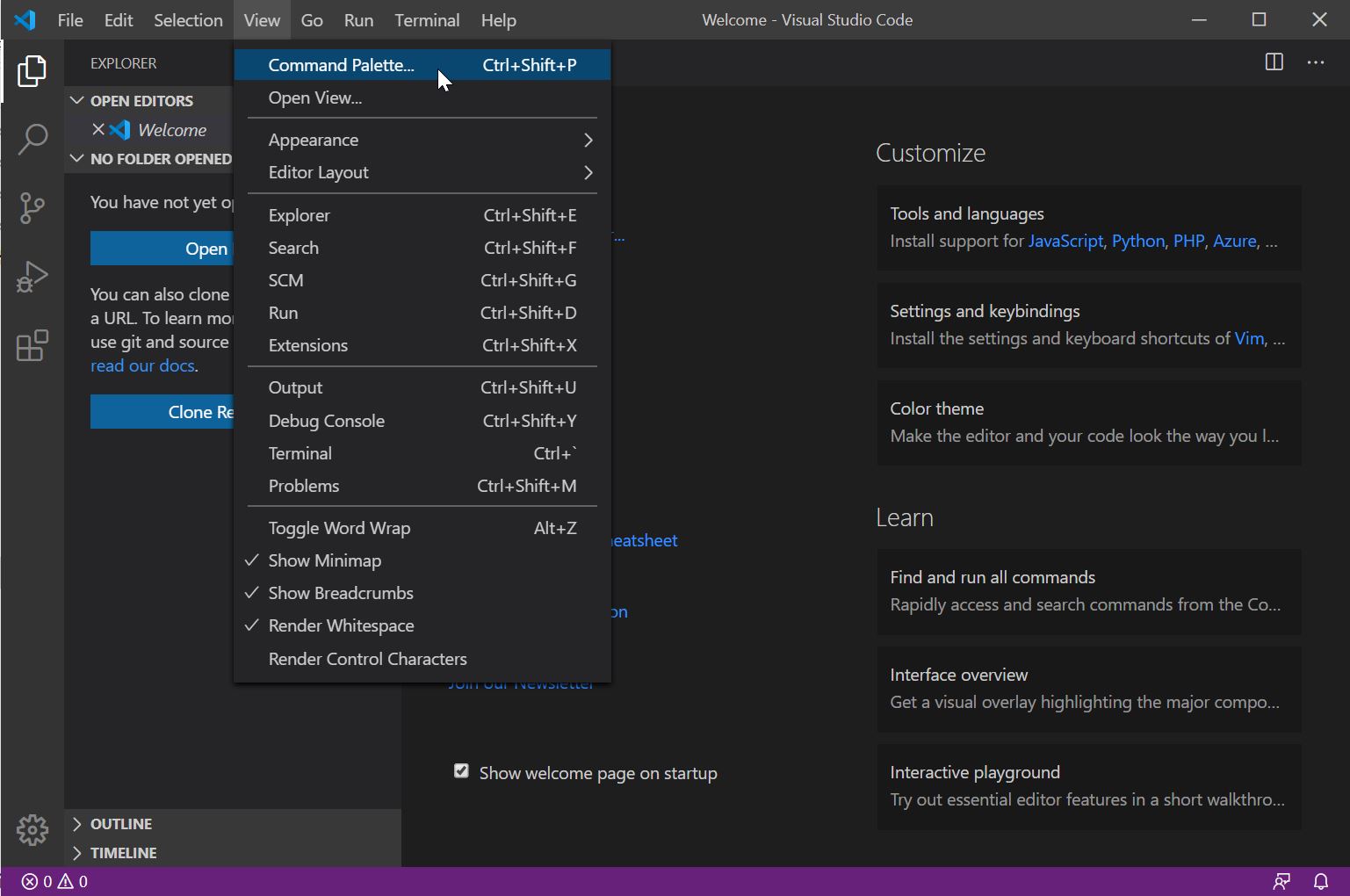Click the Python link

pos(1137,241)
